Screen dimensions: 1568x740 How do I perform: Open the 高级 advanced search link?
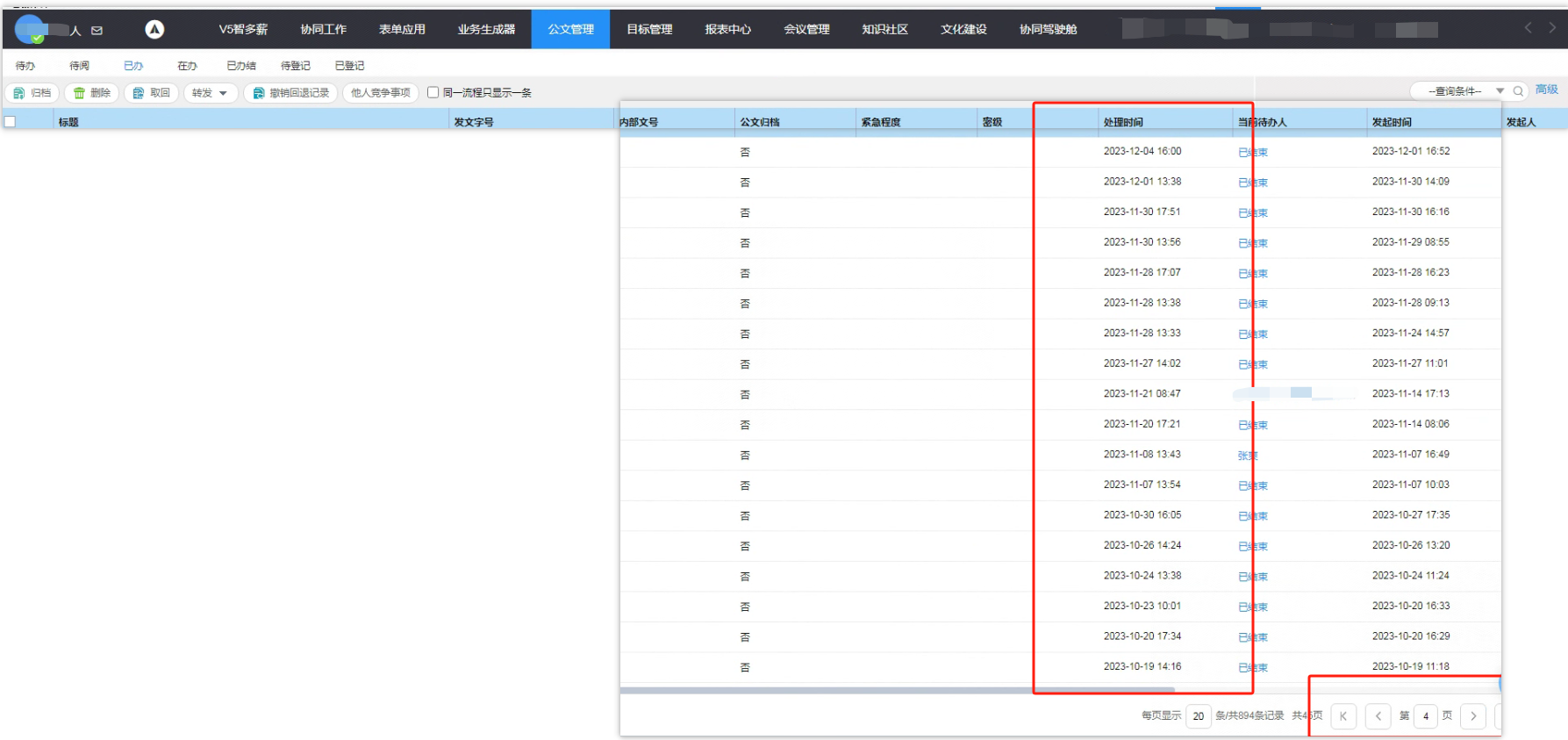pos(1546,90)
